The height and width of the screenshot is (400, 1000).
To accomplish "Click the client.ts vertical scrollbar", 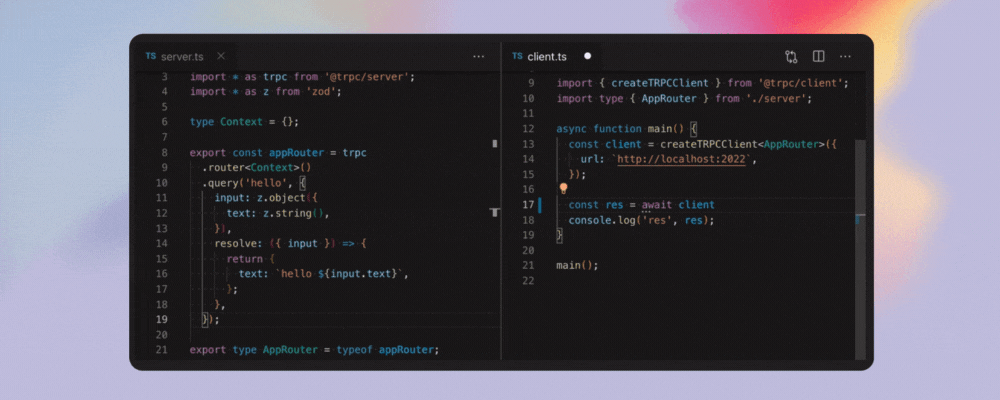I will [860, 249].
